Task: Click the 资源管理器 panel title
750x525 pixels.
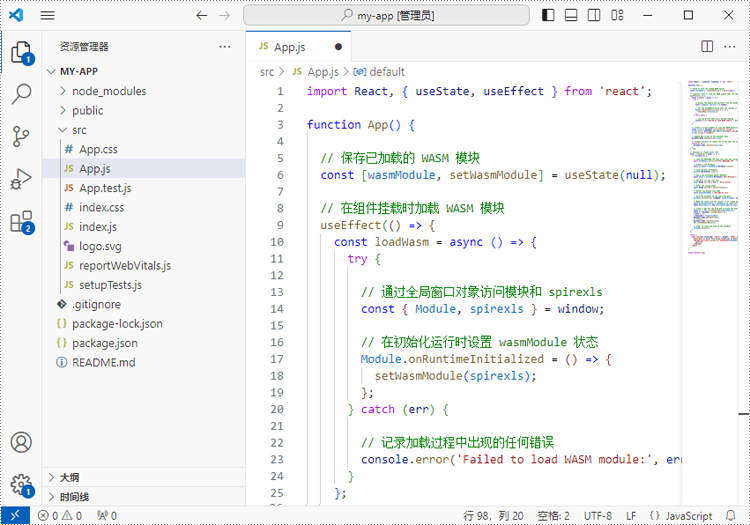Action: click(x=84, y=46)
